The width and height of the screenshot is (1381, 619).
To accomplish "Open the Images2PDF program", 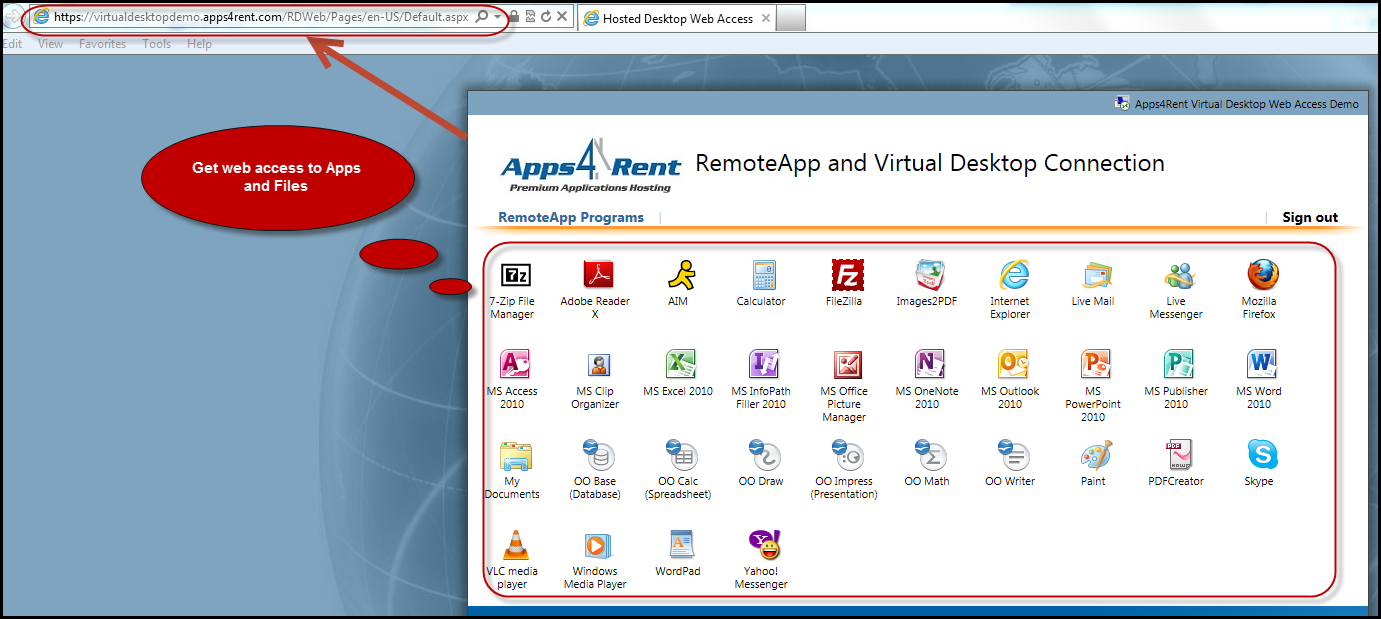I will pos(929,275).
